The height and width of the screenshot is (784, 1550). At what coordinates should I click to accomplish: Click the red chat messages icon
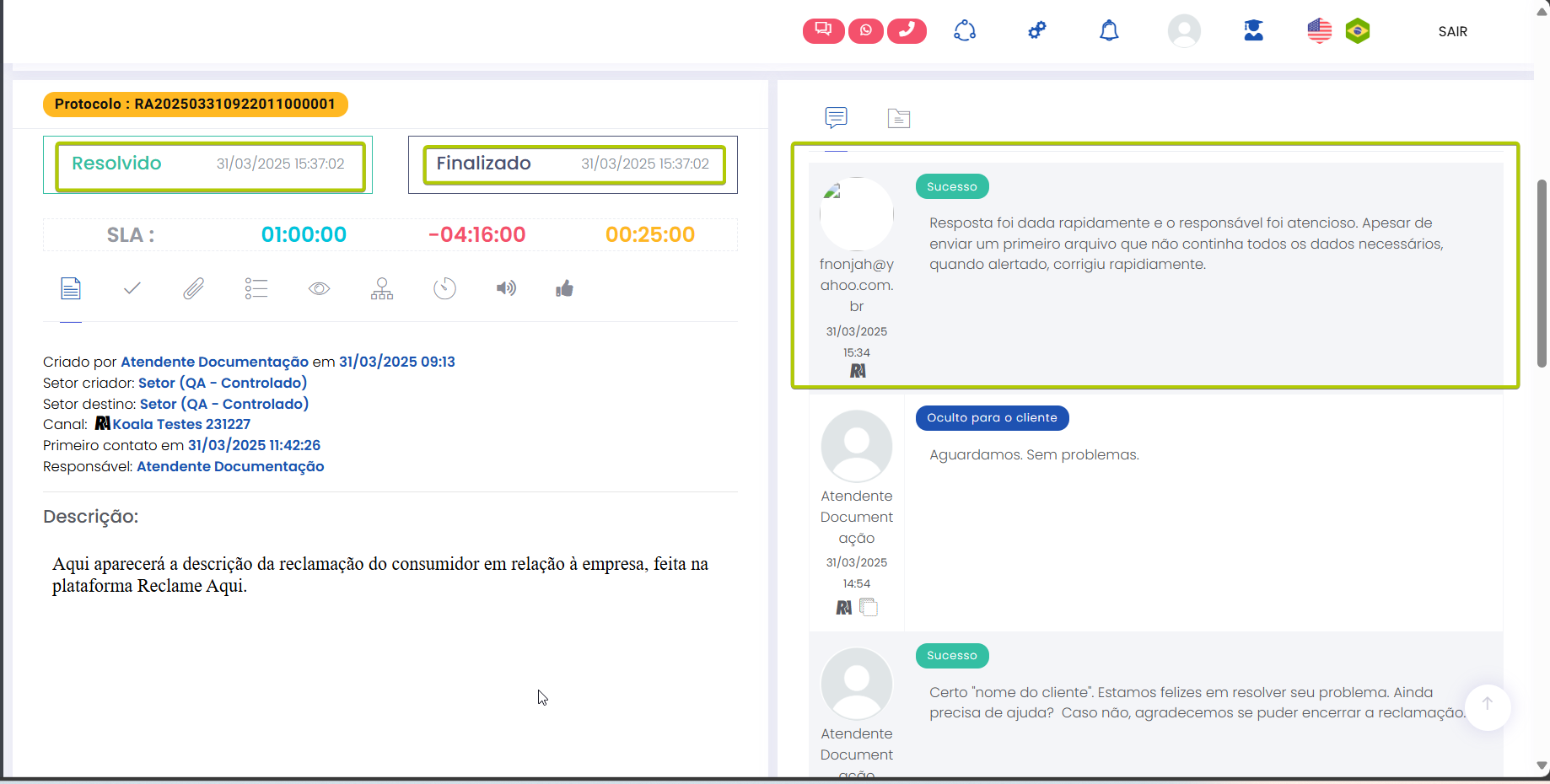tap(823, 31)
